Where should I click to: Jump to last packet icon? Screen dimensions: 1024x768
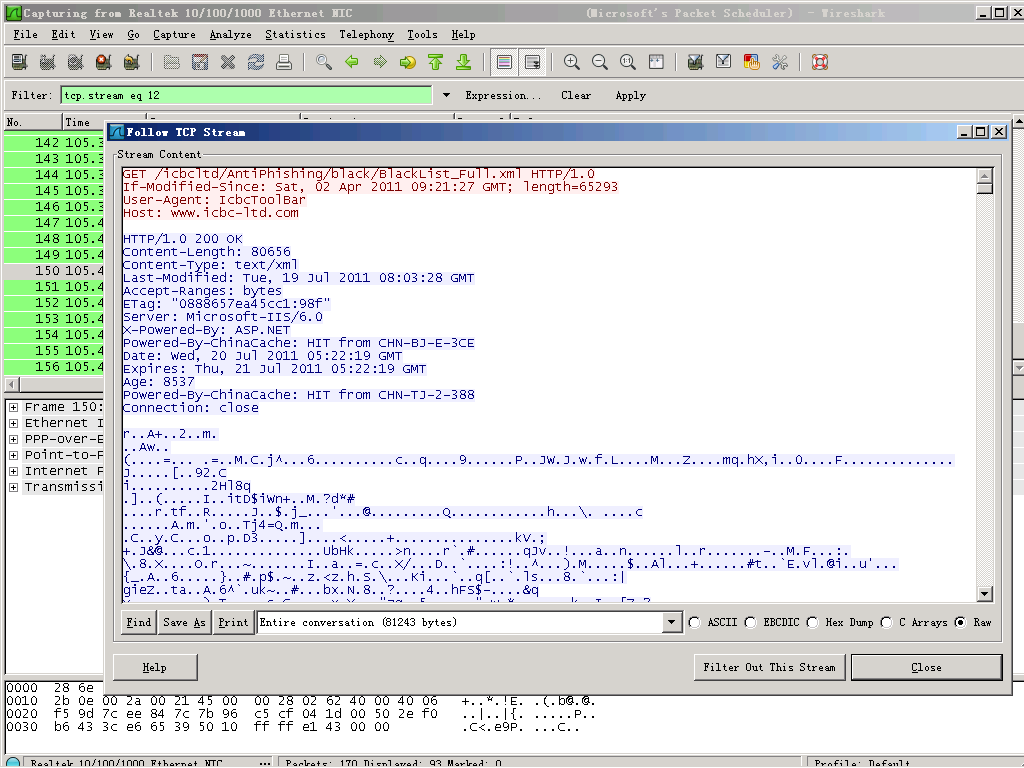tap(464, 62)
